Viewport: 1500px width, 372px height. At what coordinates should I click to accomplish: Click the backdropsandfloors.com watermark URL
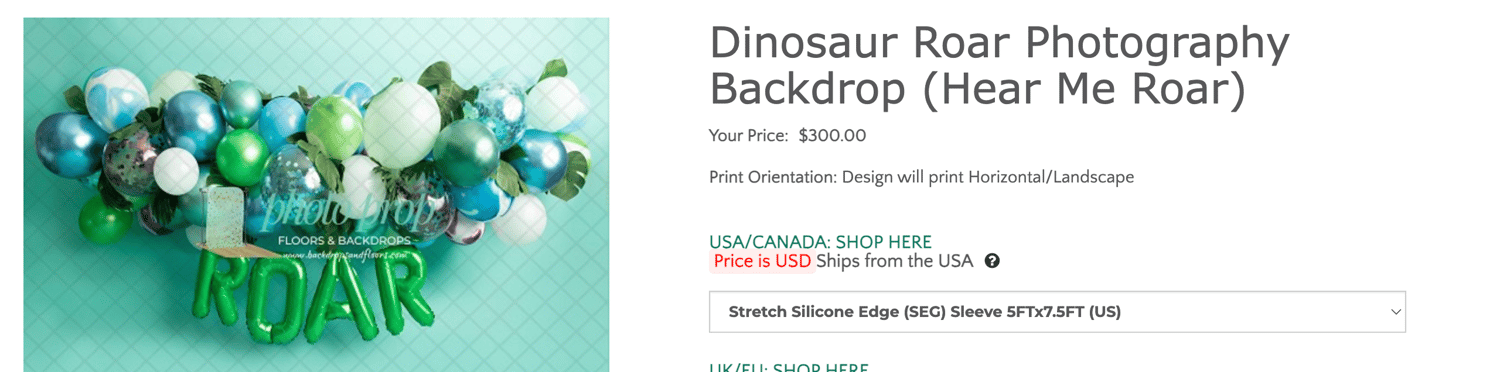pyautogui.click(x=344, y=255)
